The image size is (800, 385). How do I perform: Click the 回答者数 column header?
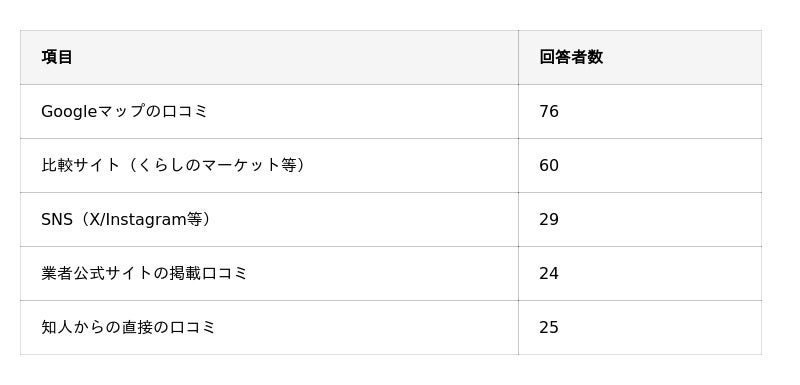click(640, 57)
